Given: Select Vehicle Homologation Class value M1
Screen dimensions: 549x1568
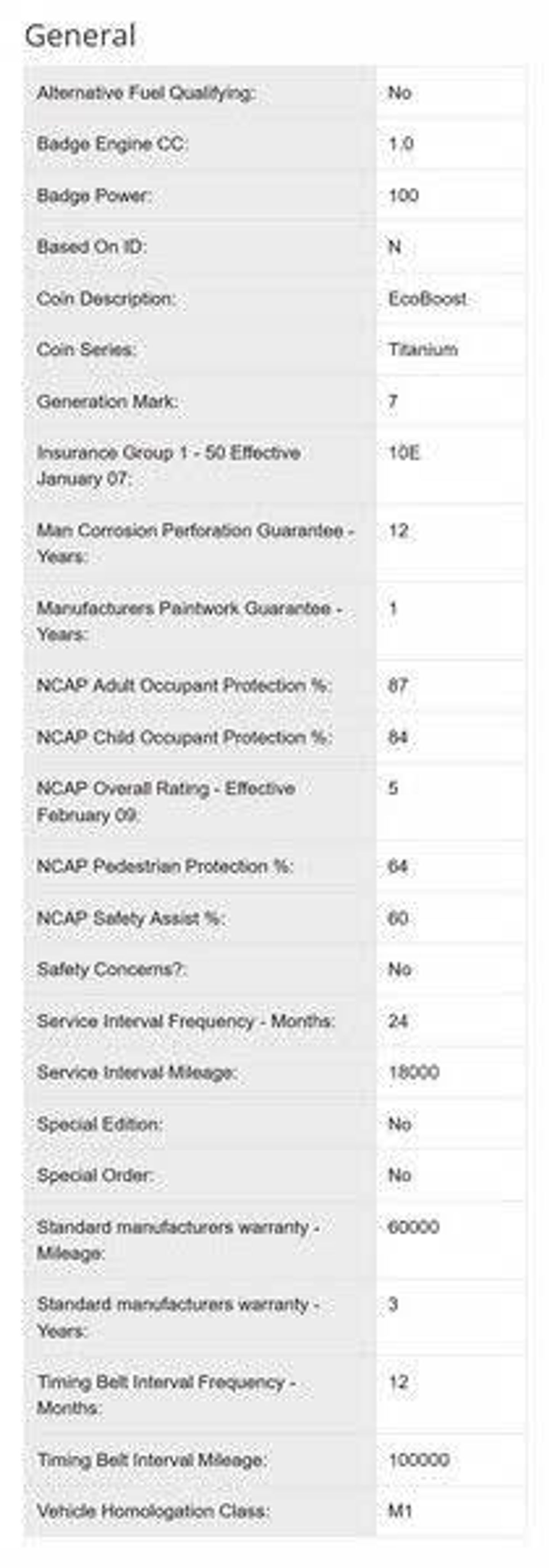Looking at the screenshot, I should [400, 1511].
